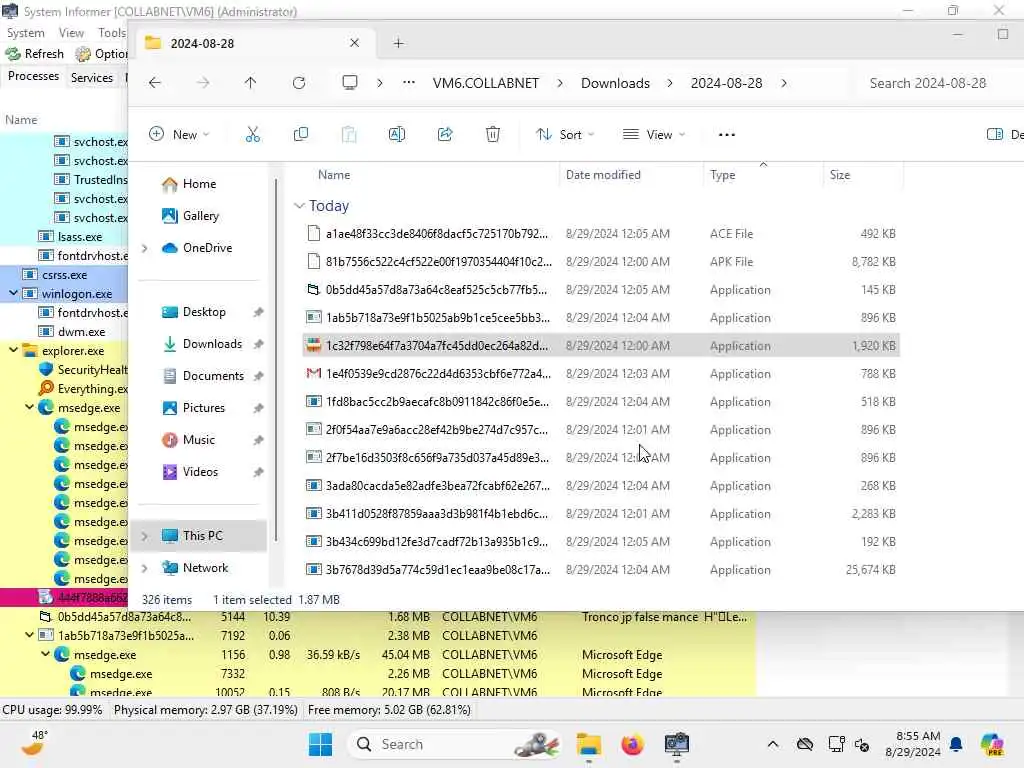
Task: Open pinned Music folder in sidebar
Action: pos(198,440)
